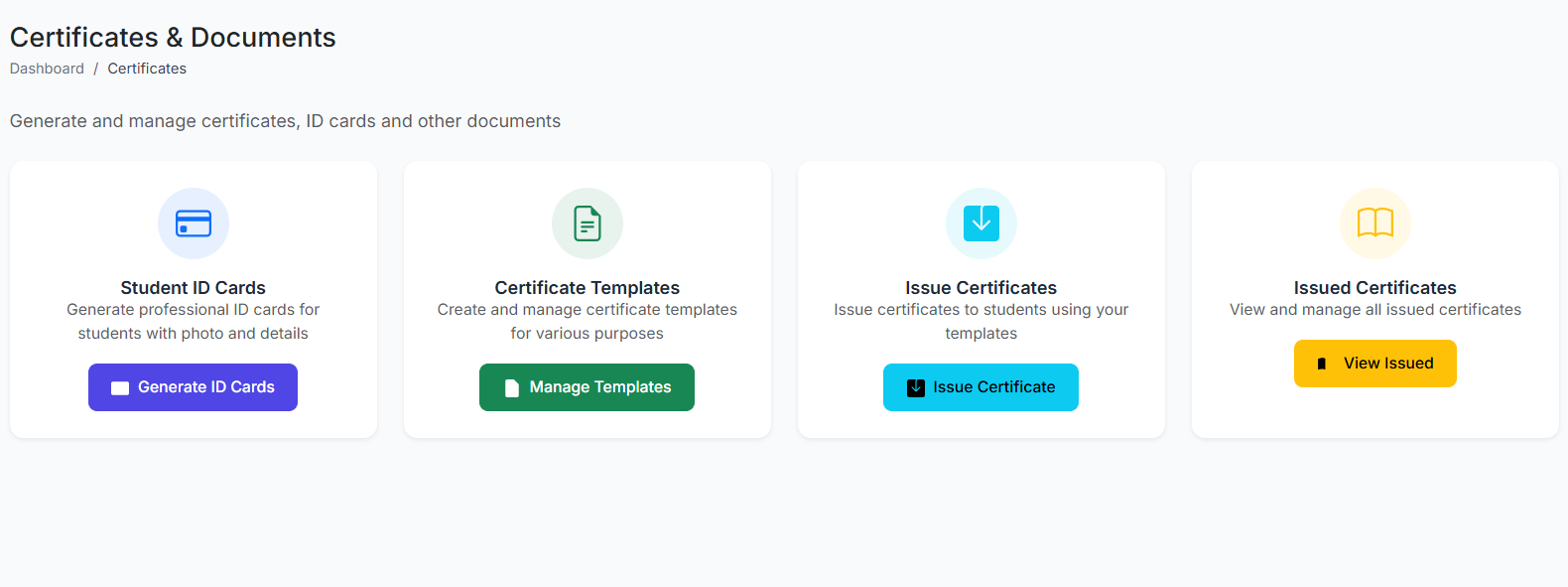This screenshot has width=1568, height=587.
Task: Click the Certificate Templates card description text
Action: click(x=588, y=322)
